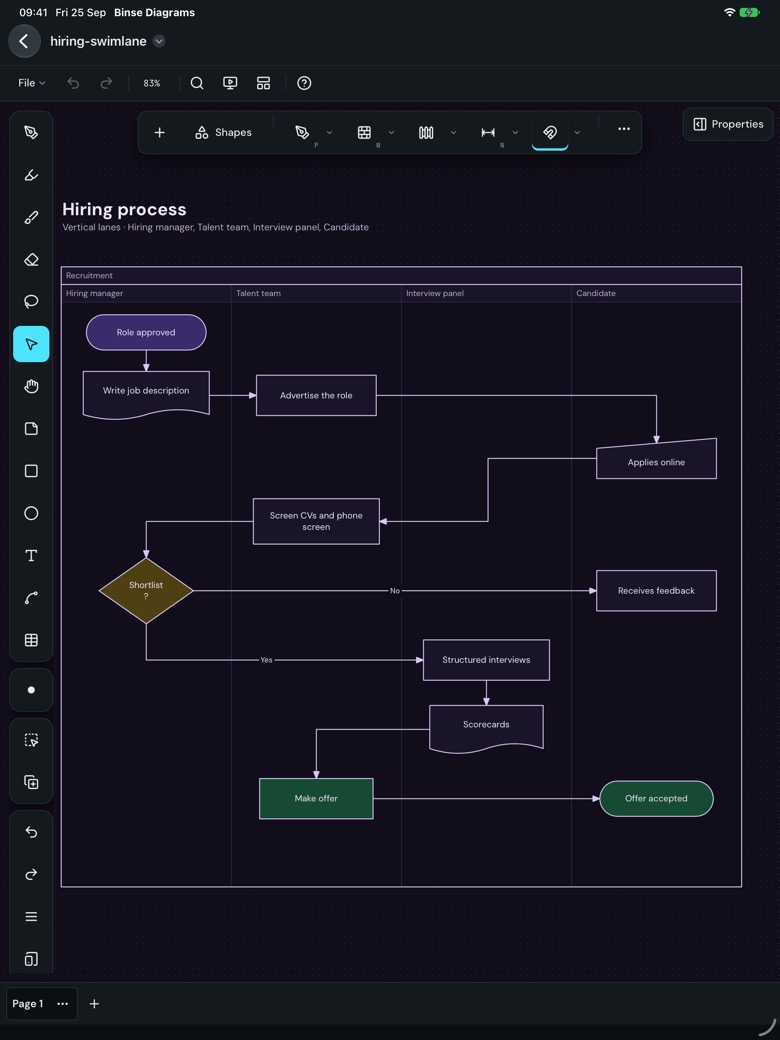Open the hiring-swimlane title dropdown
The height and width of the screenshot is (1040, 780).
tap(159, 41)
